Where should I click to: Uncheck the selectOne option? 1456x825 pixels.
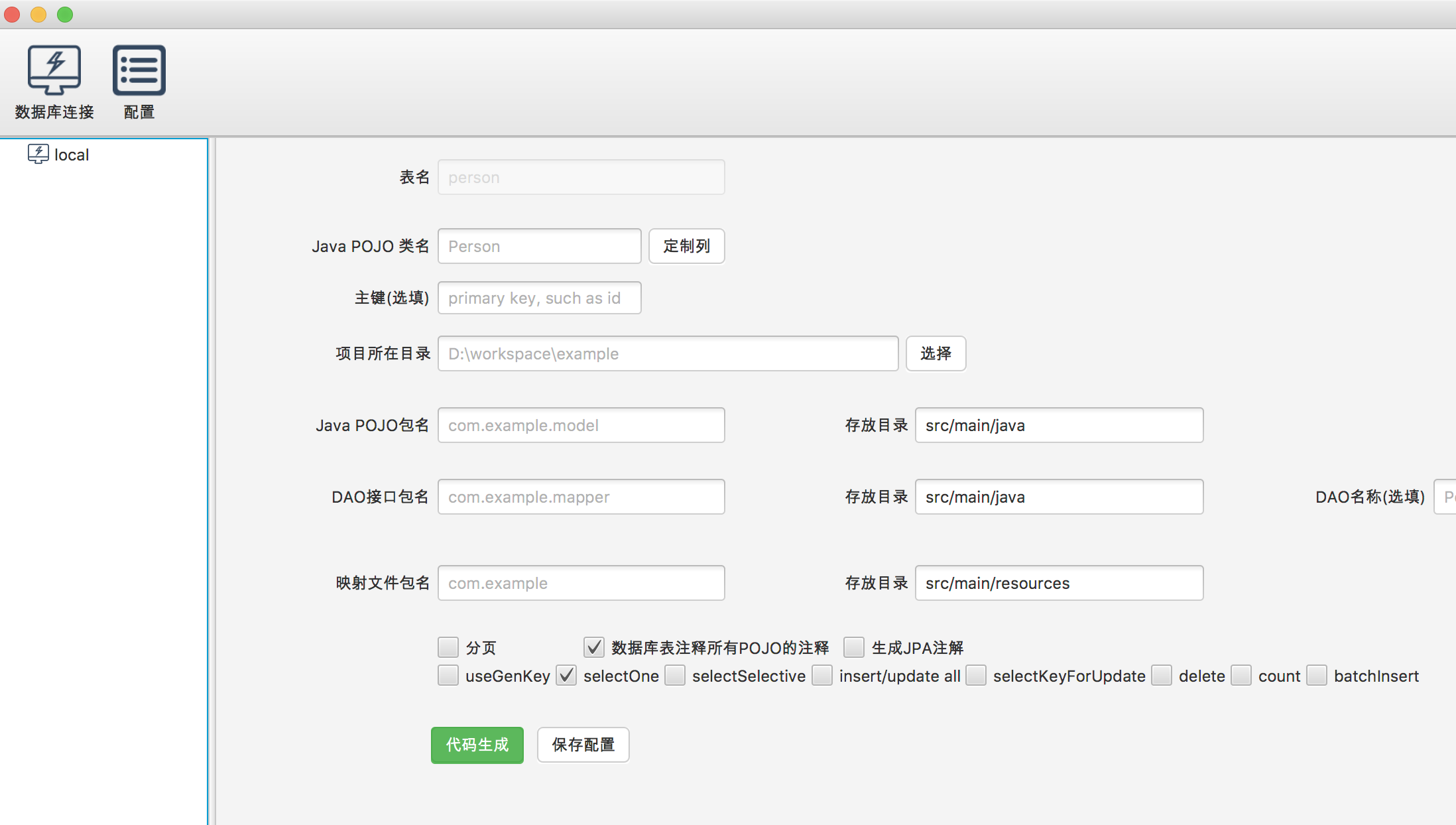(566, 676)
